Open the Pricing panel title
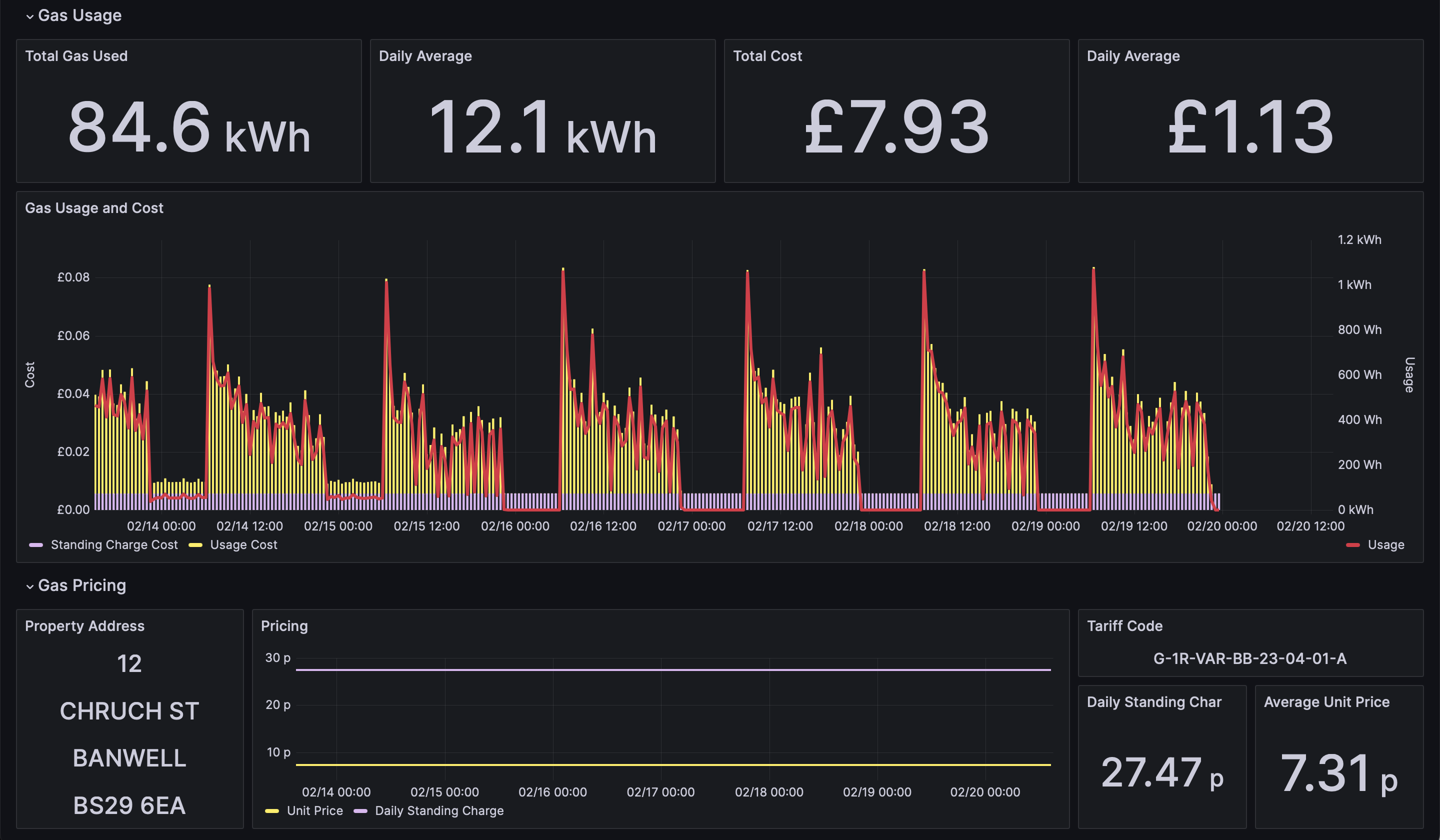Viewport: 1440px width, 840px height. (x=284, y=625)
